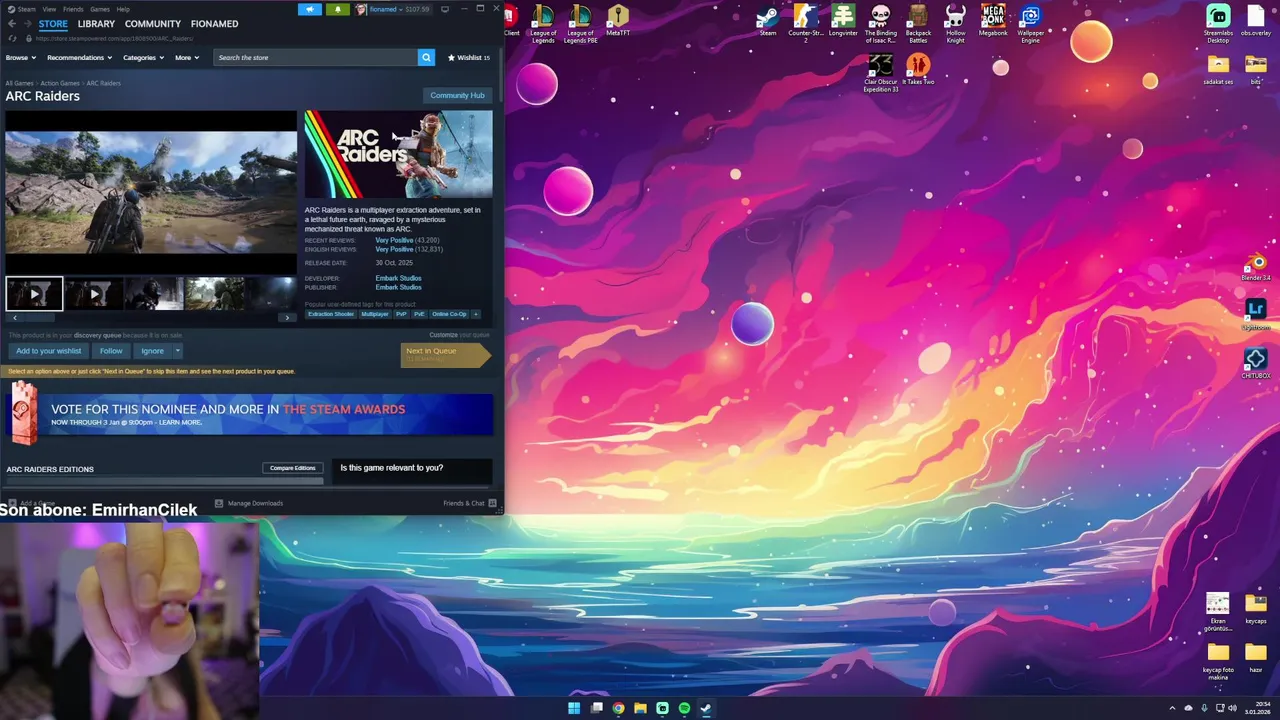Expand the Recommendations store menu
Screen dimensions: 1280x720
79,57
